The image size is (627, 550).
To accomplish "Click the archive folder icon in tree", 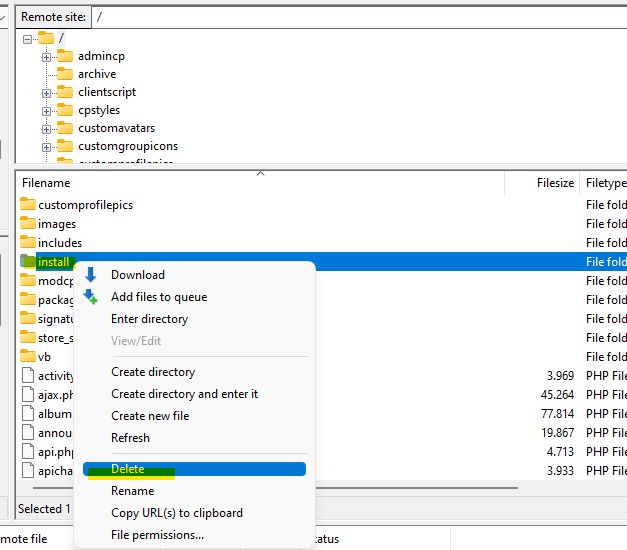I will [x=65, y=74].
